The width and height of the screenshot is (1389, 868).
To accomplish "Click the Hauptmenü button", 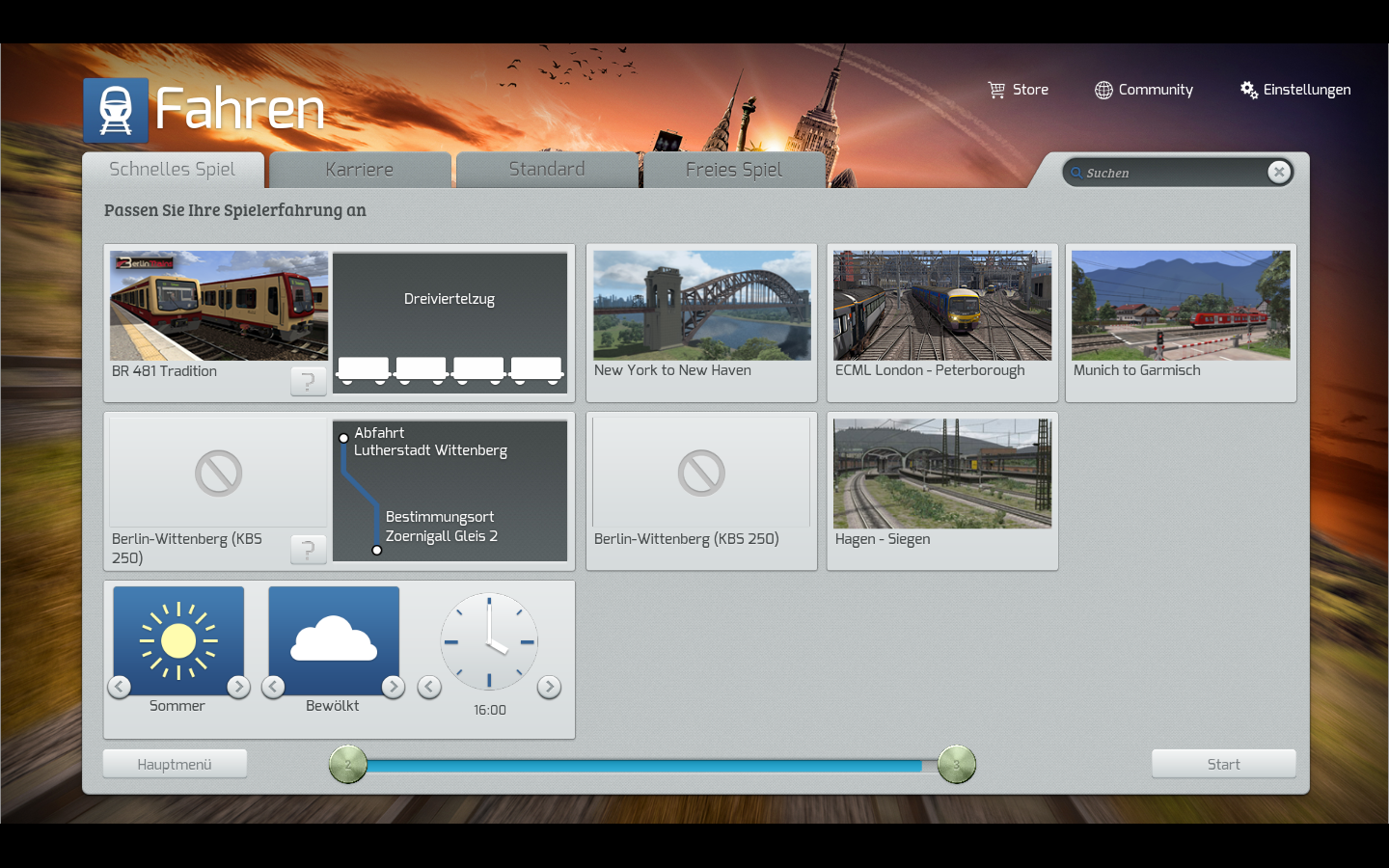I will pos(175,764).
